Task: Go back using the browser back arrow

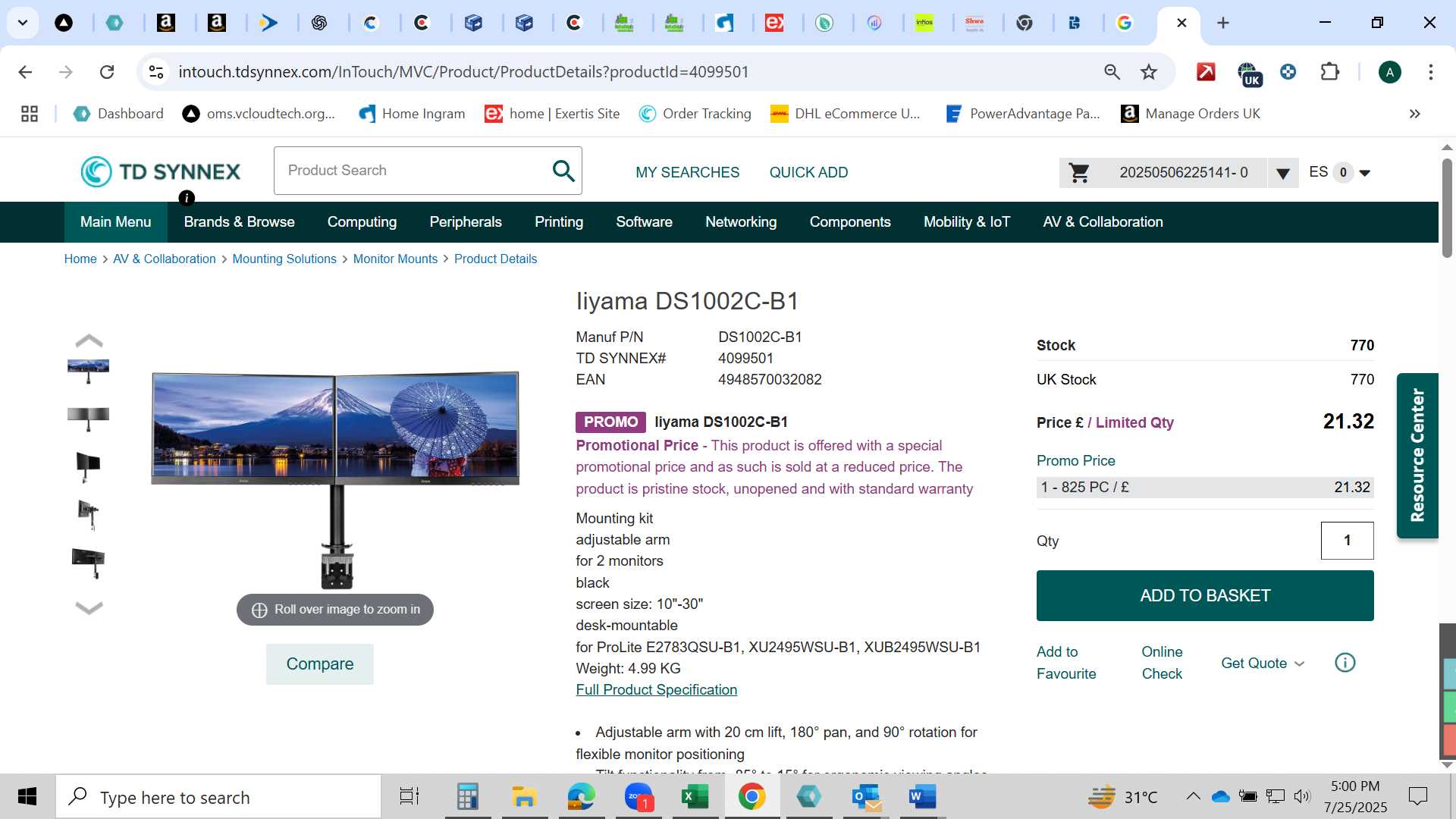Action: pos(25,72)
